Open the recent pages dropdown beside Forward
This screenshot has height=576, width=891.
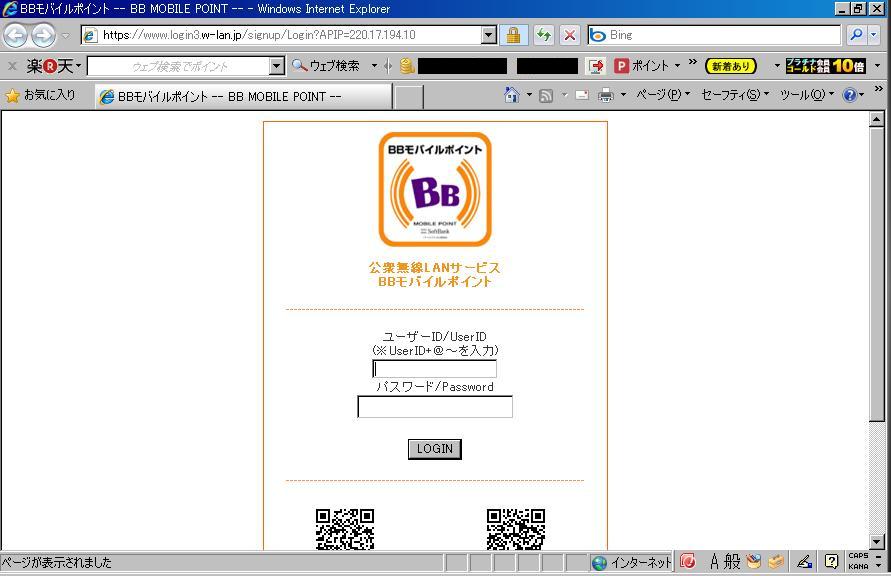[x=65, y=35]
